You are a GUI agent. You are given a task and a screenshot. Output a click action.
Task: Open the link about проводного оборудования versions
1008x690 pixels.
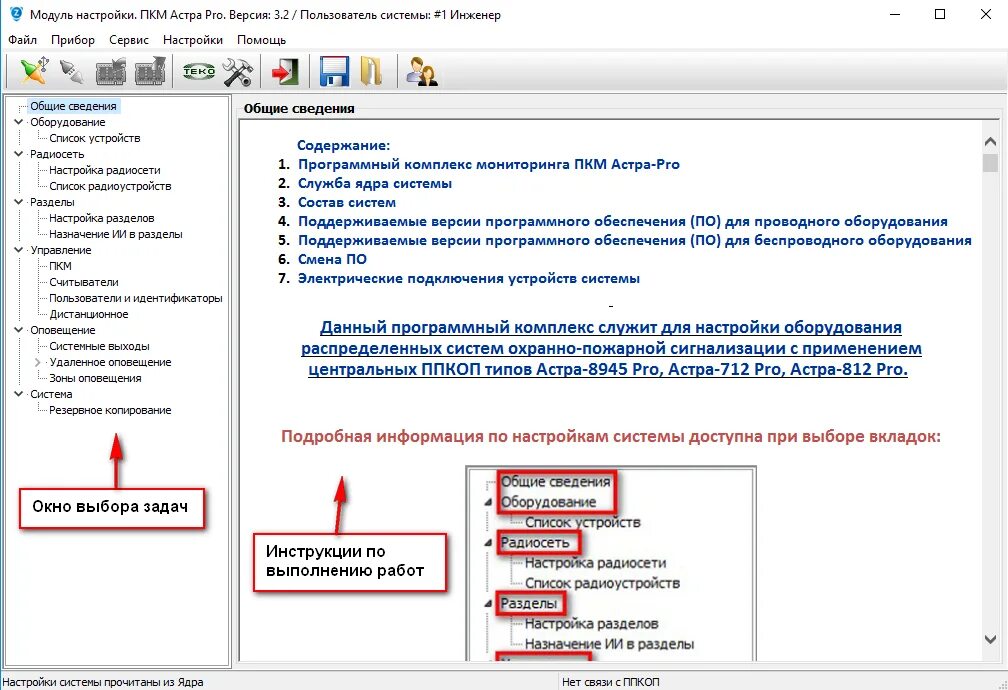[622, 221]
